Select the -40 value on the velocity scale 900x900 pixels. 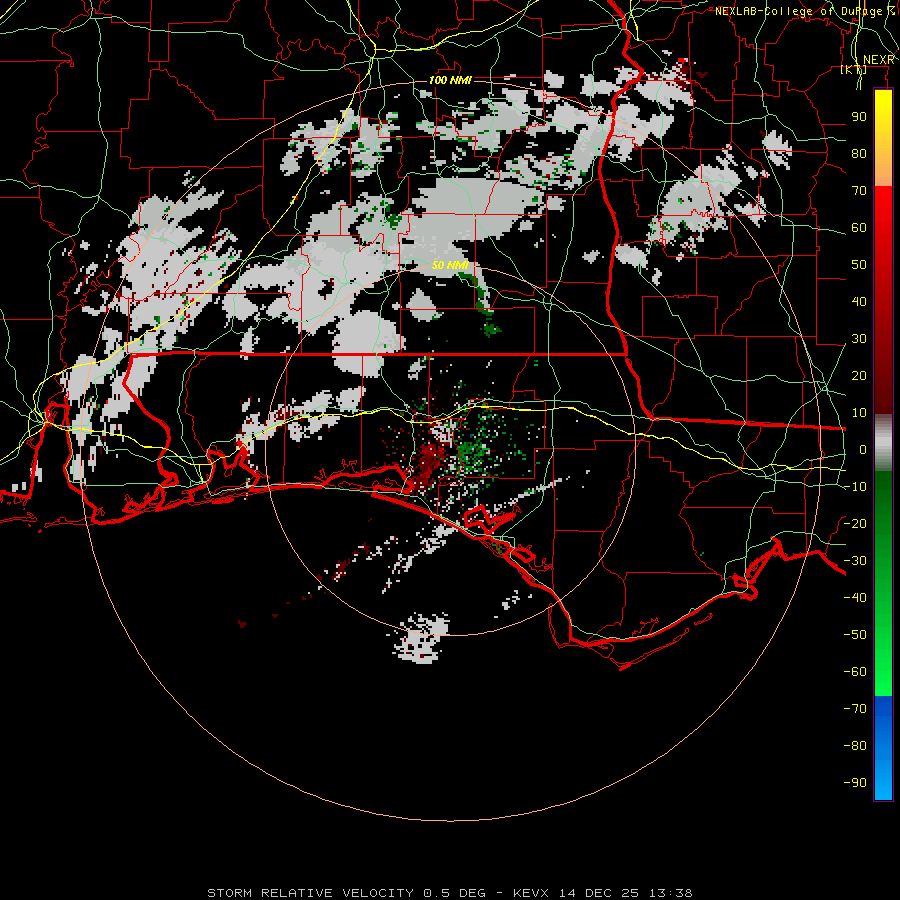tap(855, 598)
